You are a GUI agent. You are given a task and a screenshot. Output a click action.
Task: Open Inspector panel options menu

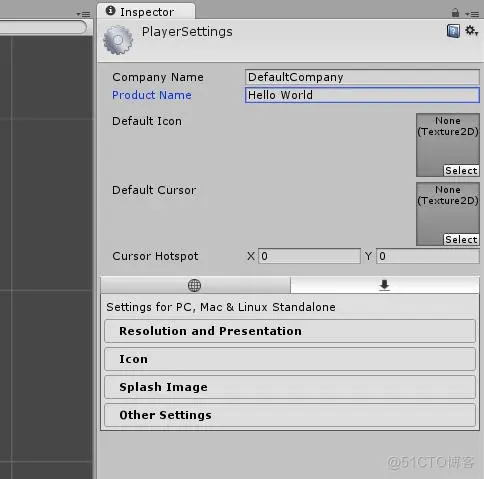point(472,14)
